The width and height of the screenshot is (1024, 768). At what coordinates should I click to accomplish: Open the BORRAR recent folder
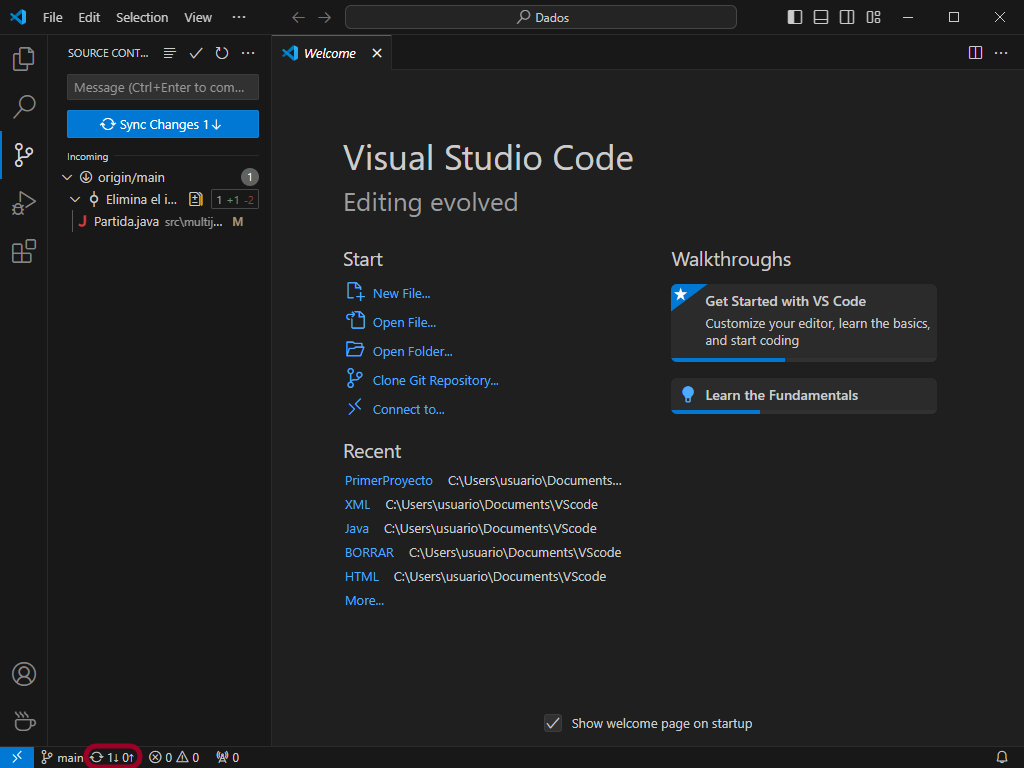pyautogui.click(x=369, y=552)
